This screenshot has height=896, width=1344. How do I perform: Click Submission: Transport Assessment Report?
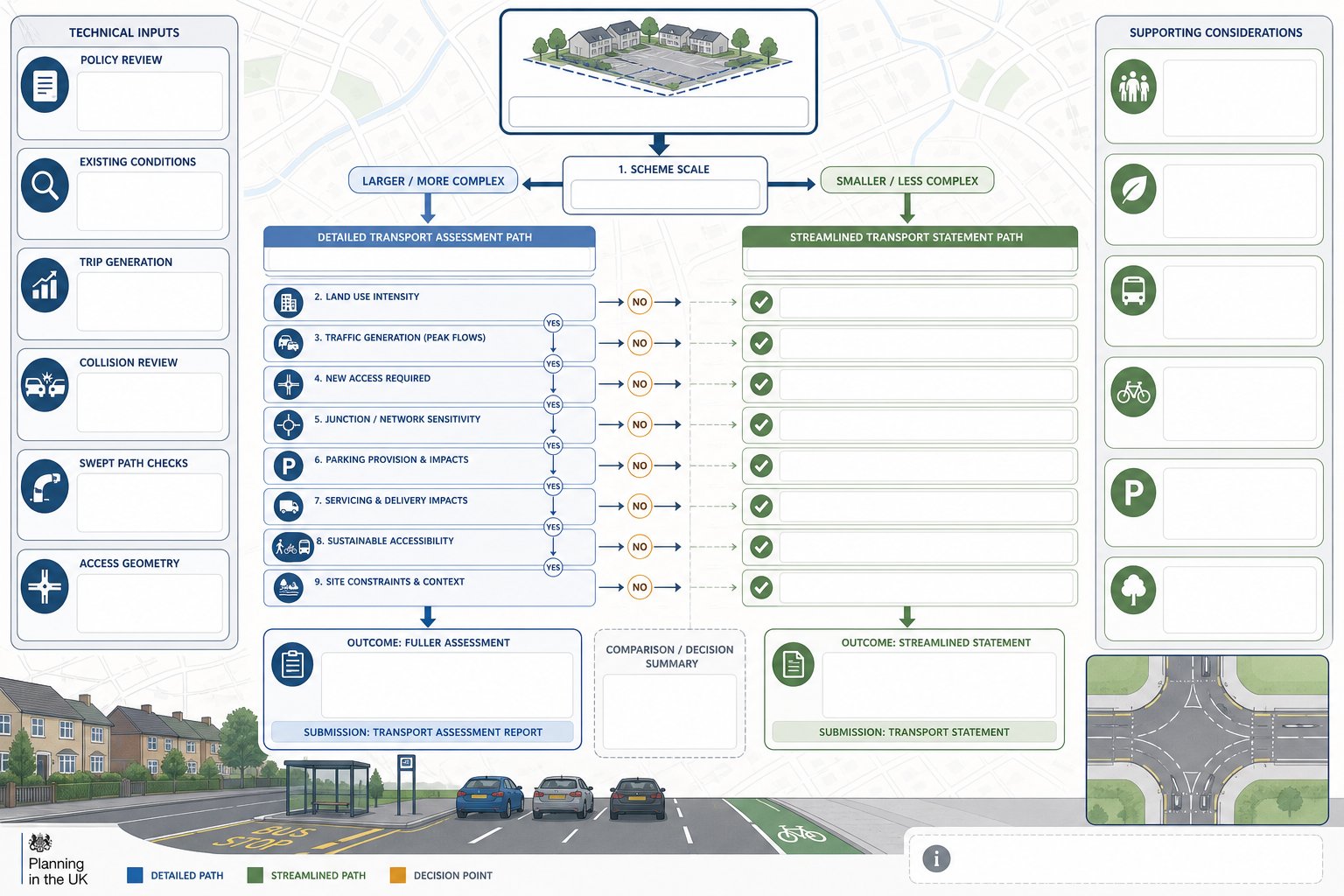point(423,731)
